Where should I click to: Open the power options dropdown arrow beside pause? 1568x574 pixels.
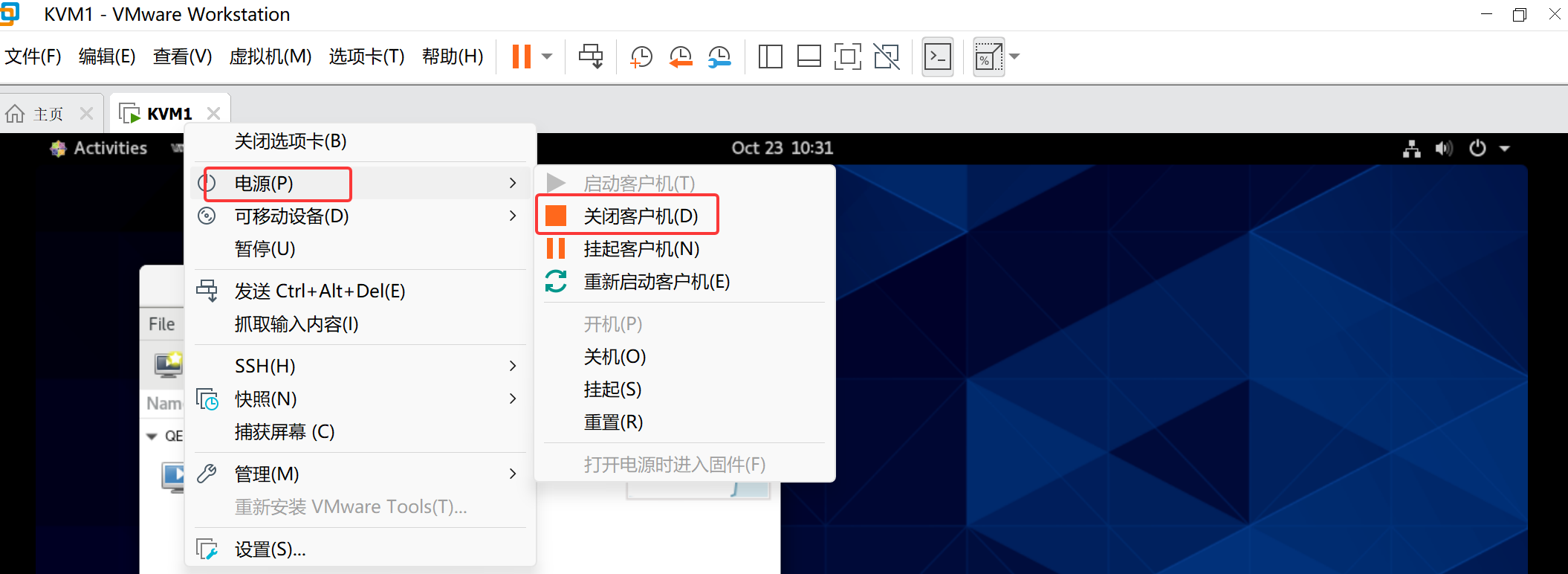tap(548, 57)
